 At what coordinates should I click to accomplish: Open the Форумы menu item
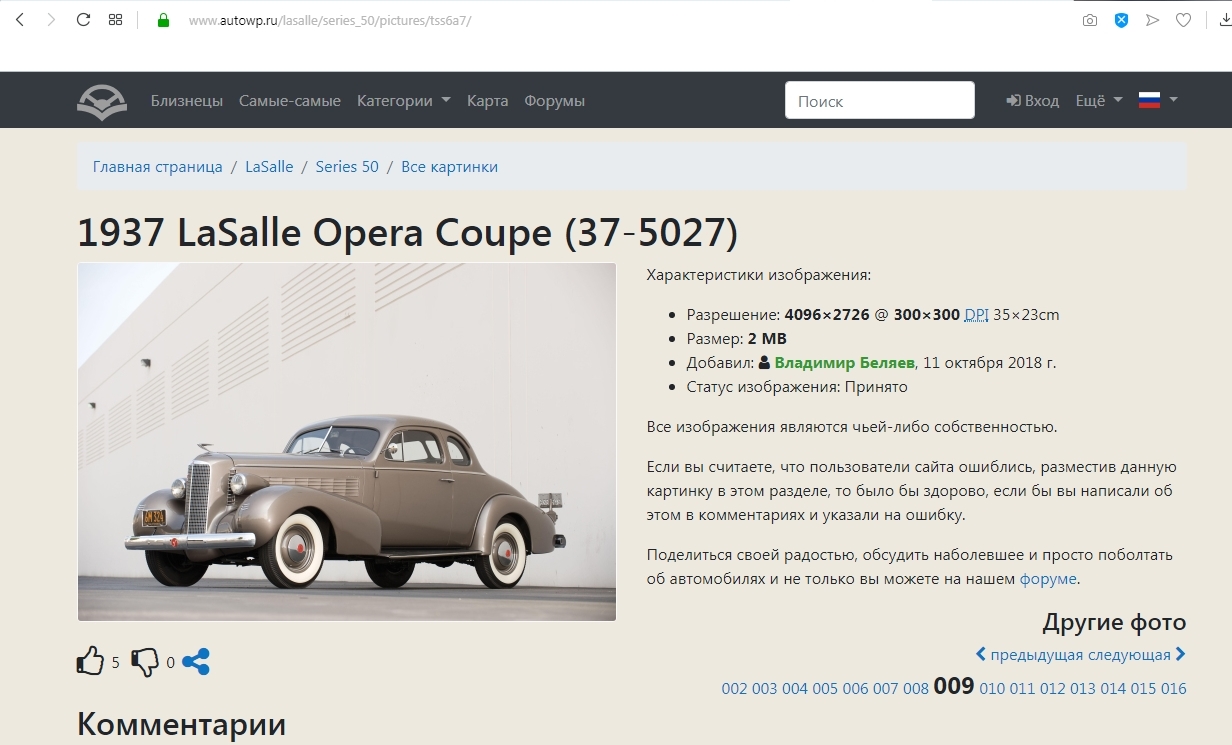click(x=555, y=101)
